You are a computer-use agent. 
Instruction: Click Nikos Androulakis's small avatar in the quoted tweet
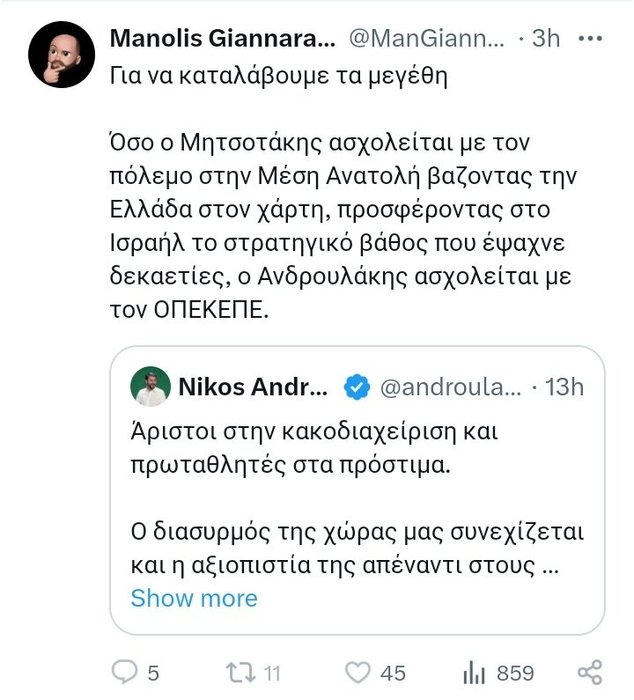click(x=152, y=387)
